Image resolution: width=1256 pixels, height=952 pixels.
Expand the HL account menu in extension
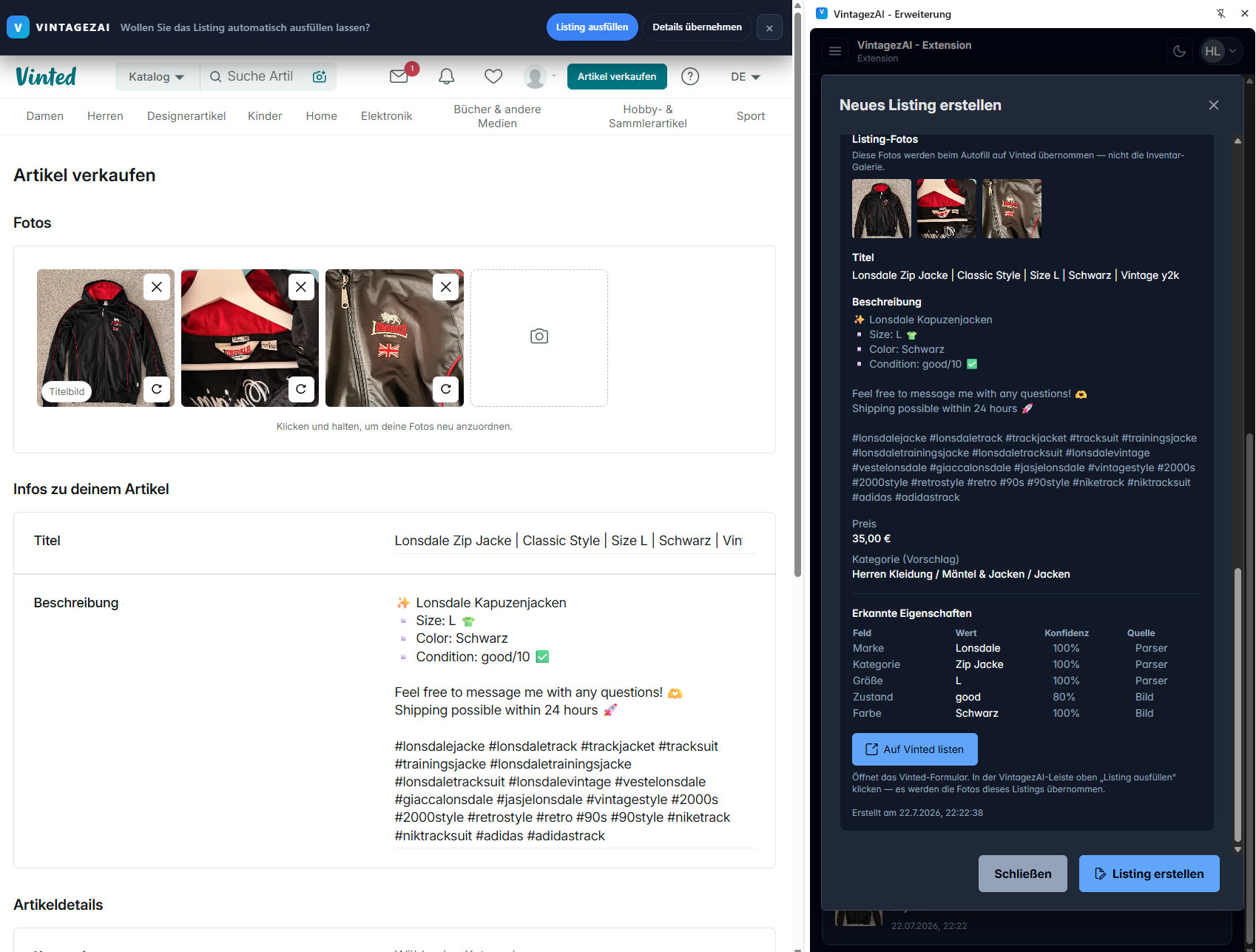[1220, 51]
